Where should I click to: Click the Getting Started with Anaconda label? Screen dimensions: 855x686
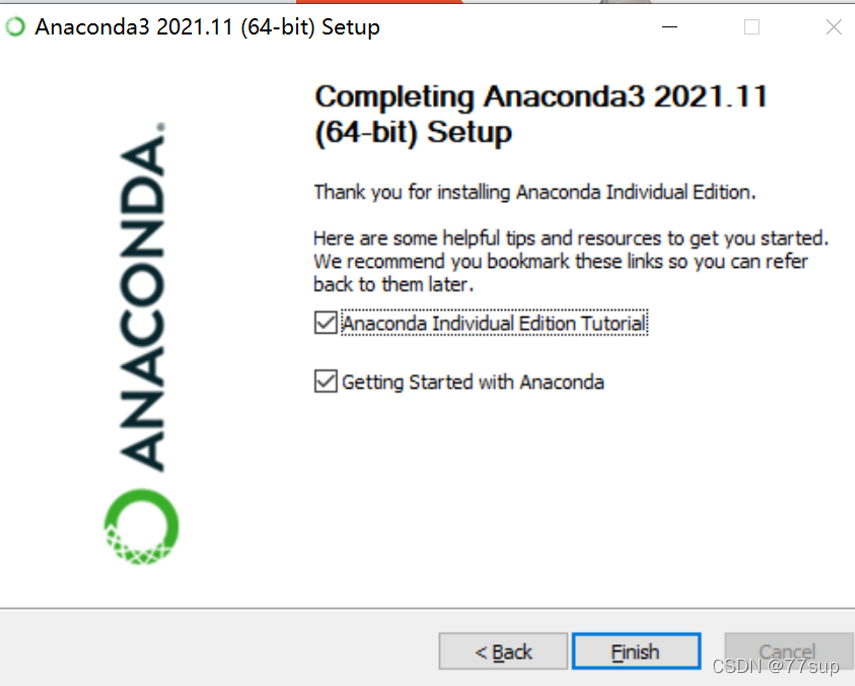pyautogui.click(x=473, y=382)
